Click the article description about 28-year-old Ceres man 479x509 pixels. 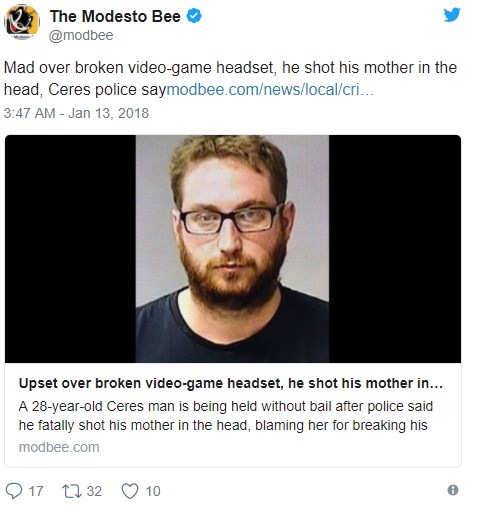226,416
